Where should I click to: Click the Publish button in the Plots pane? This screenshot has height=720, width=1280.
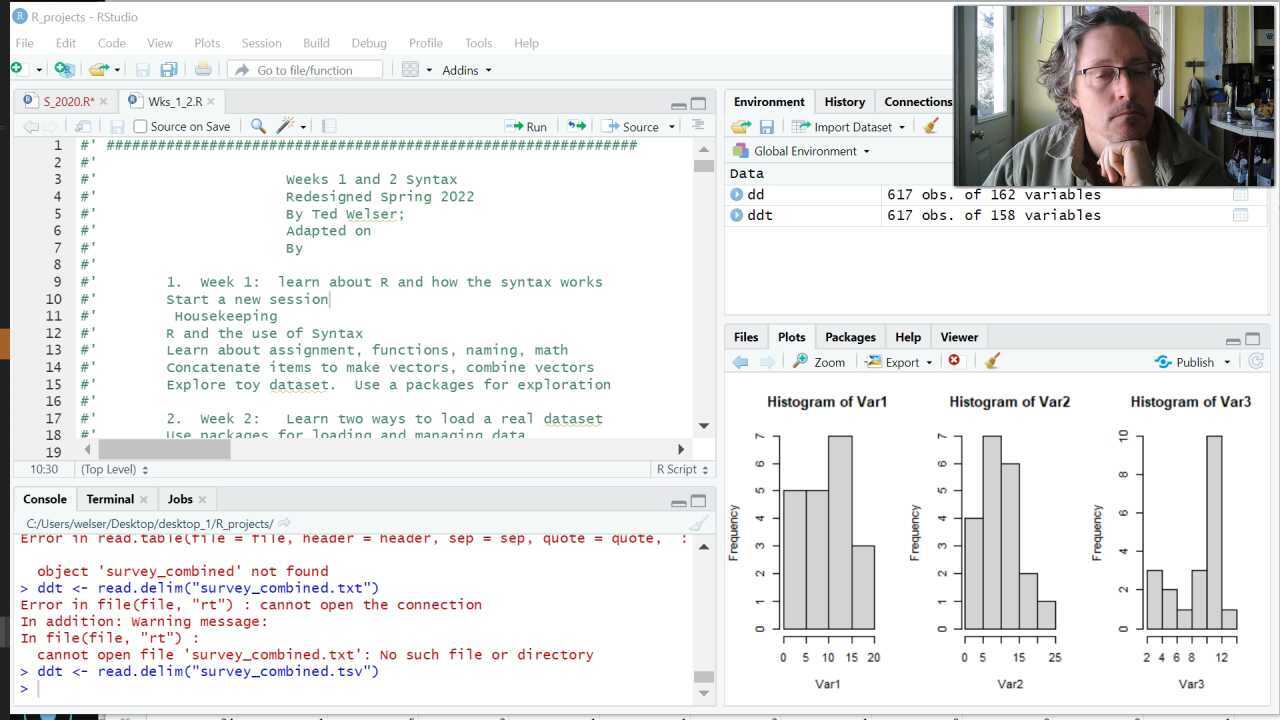coord(1190,361)
